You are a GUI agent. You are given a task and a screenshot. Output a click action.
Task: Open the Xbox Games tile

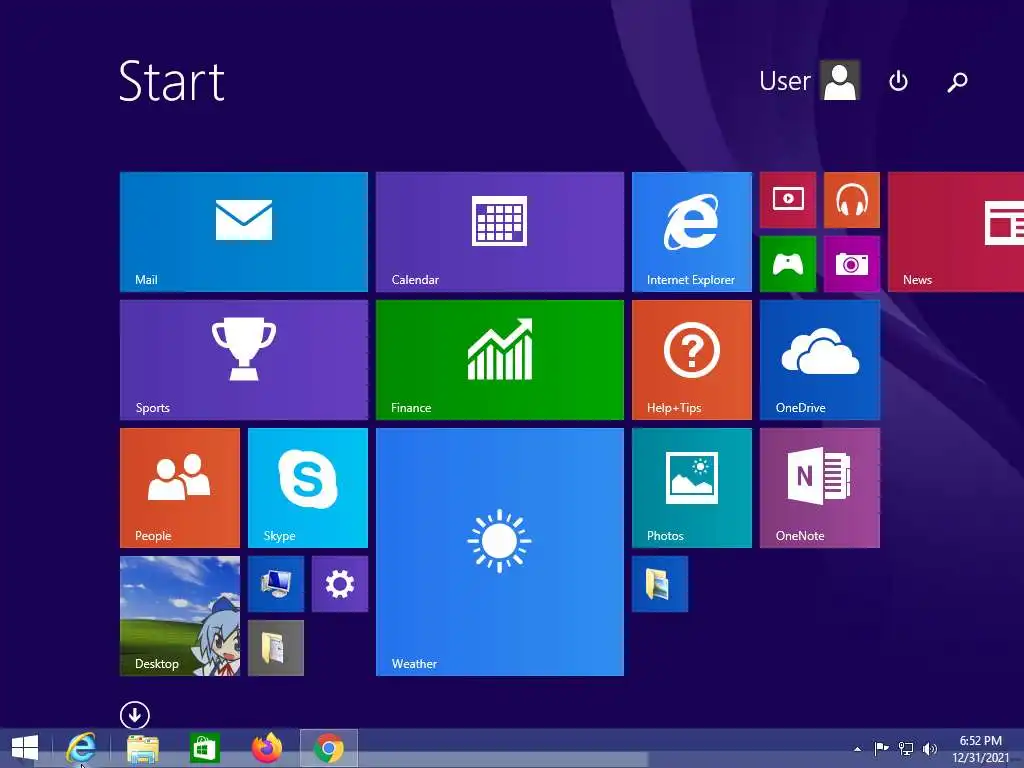tap(788, 264)
